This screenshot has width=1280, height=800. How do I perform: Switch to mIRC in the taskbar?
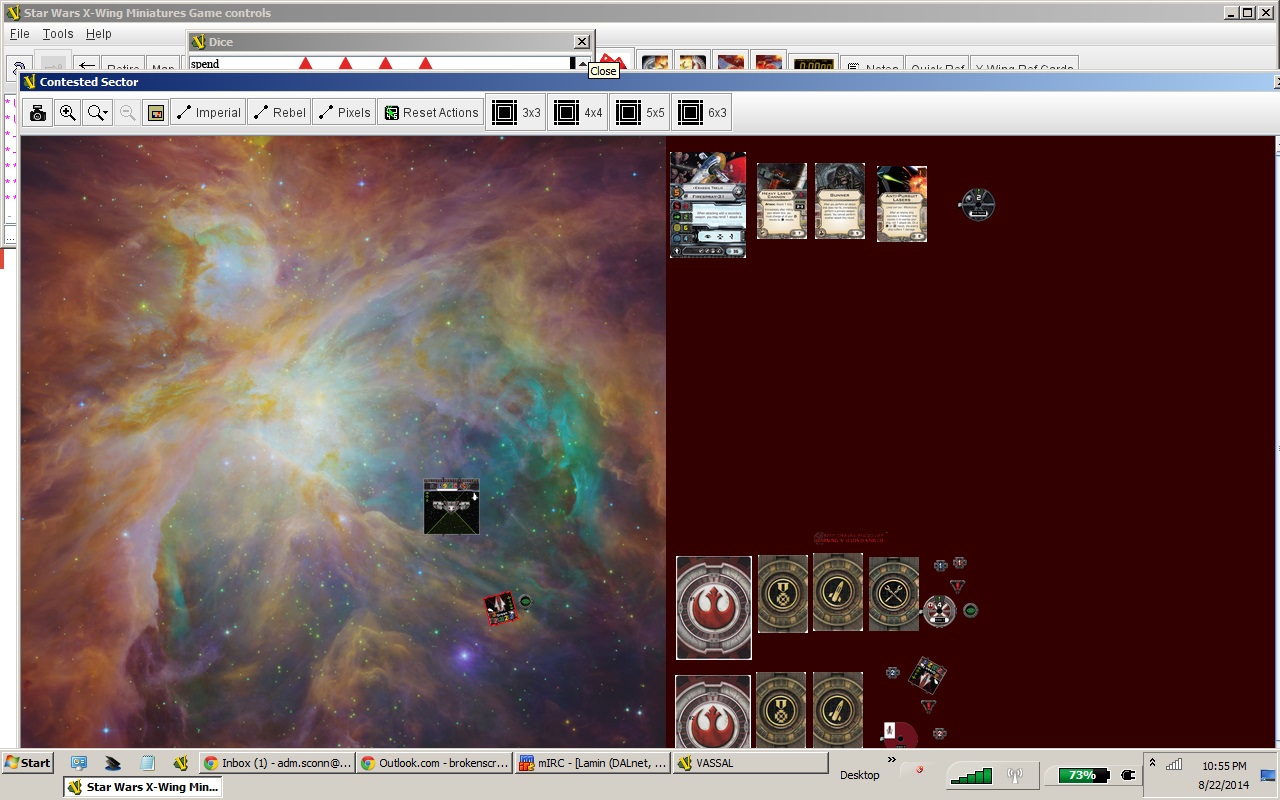pos(590,763)
